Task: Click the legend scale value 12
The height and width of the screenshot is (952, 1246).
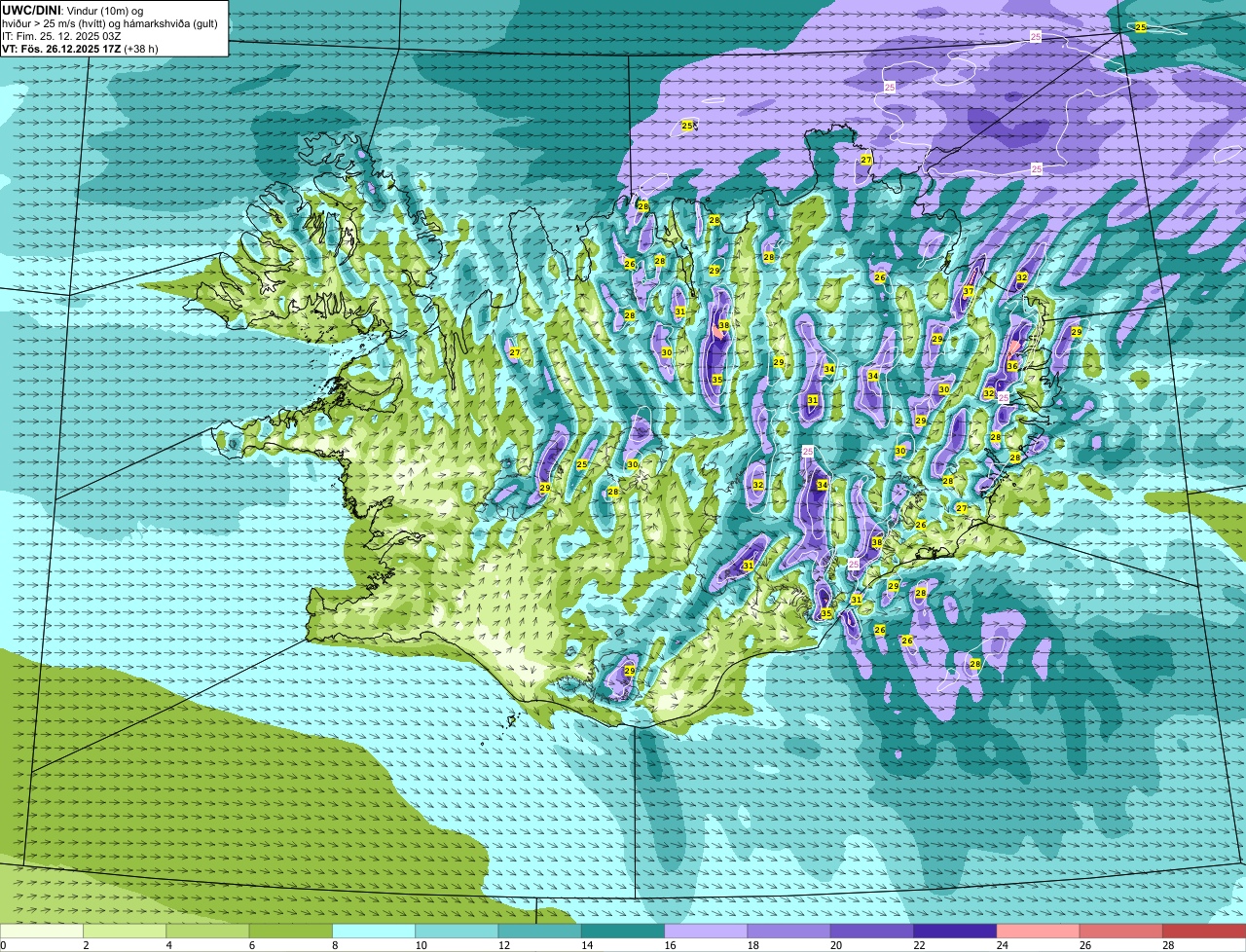Action: click(503, 945)
